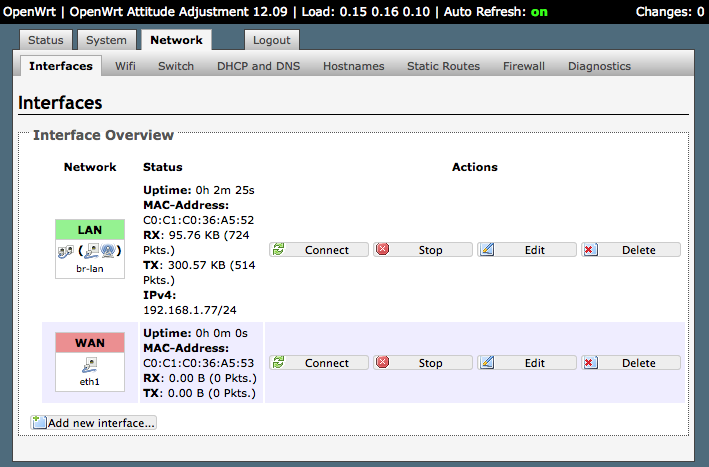Edit the LAN interface
Image resolution: width=709 pixels, height=467 pixels.
point(527,250)
